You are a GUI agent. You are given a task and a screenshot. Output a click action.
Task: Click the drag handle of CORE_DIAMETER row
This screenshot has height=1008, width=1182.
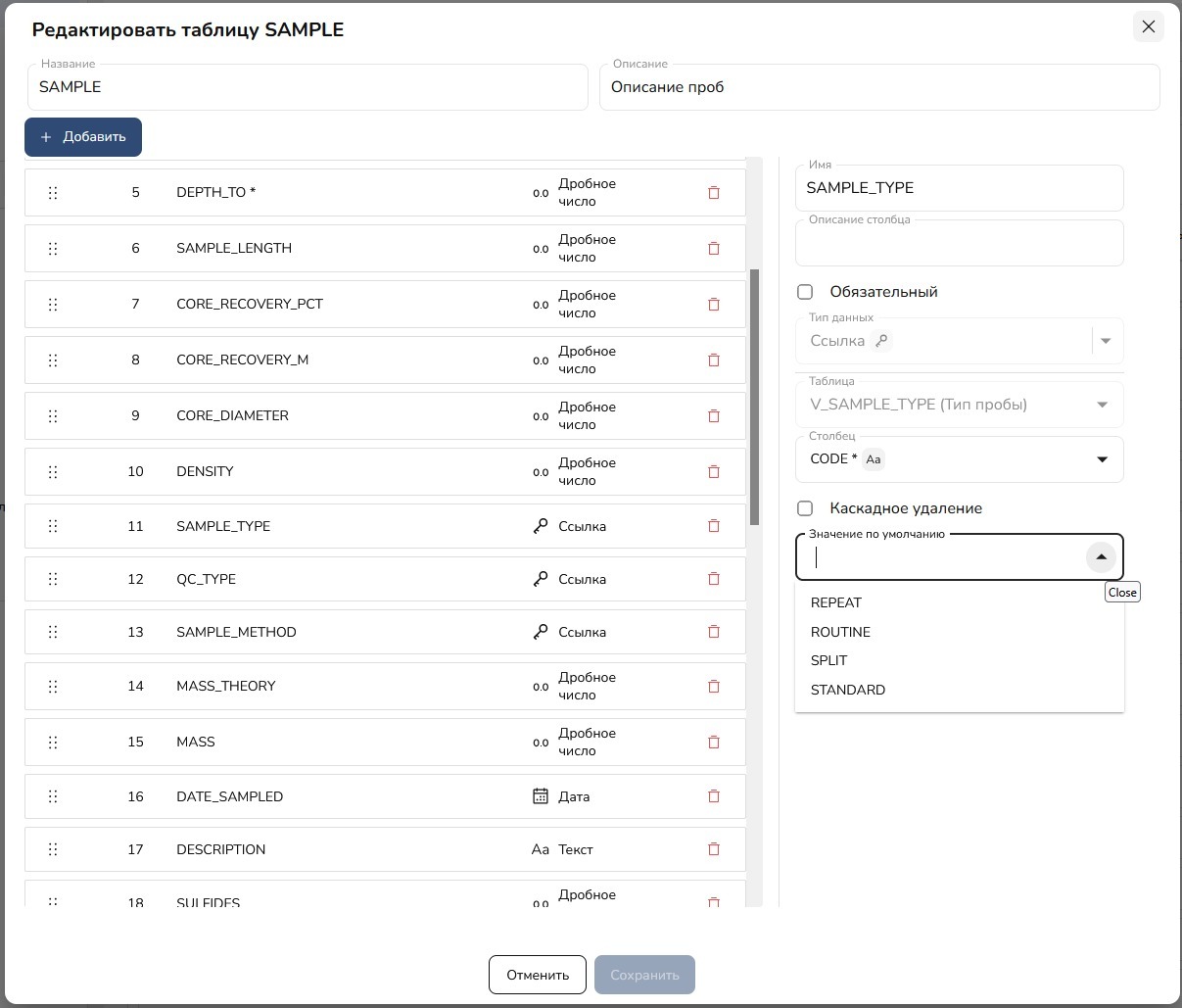53,416
